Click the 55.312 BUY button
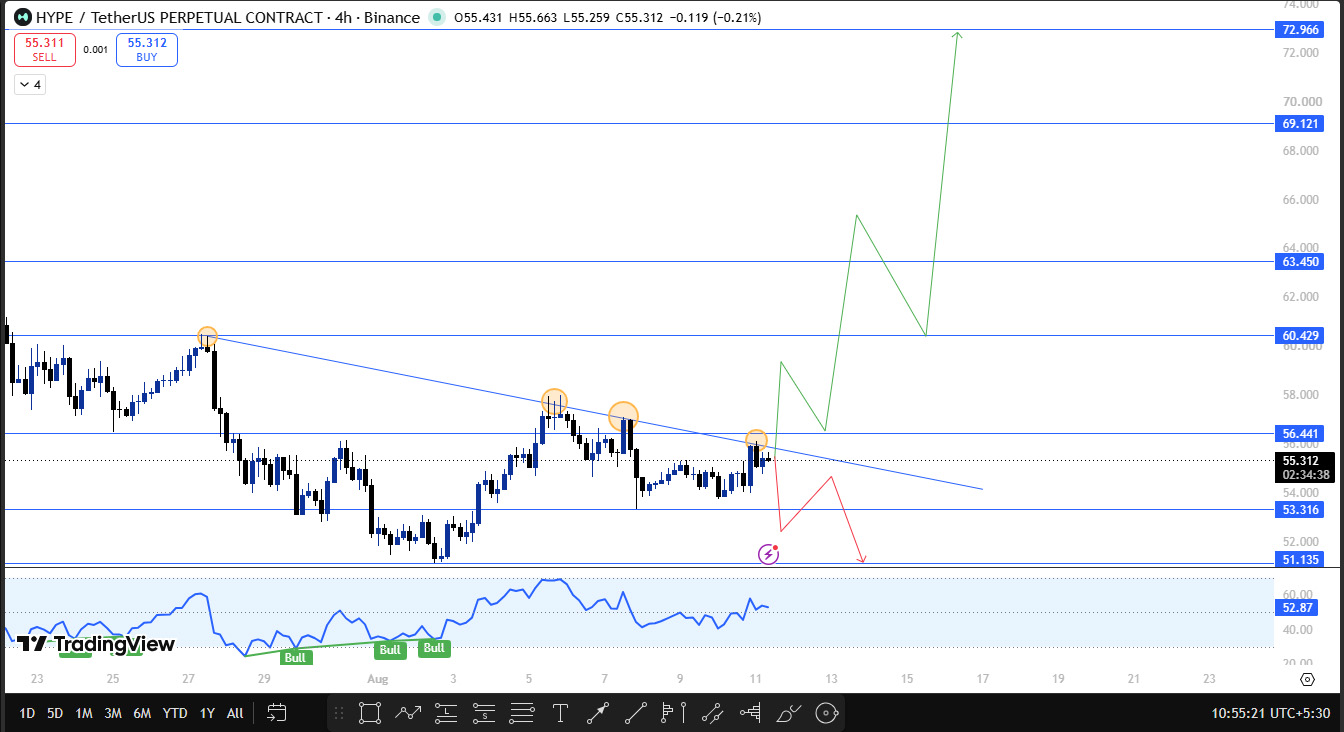The width and height of the screenshot is (1344, 732). point(147,50)
